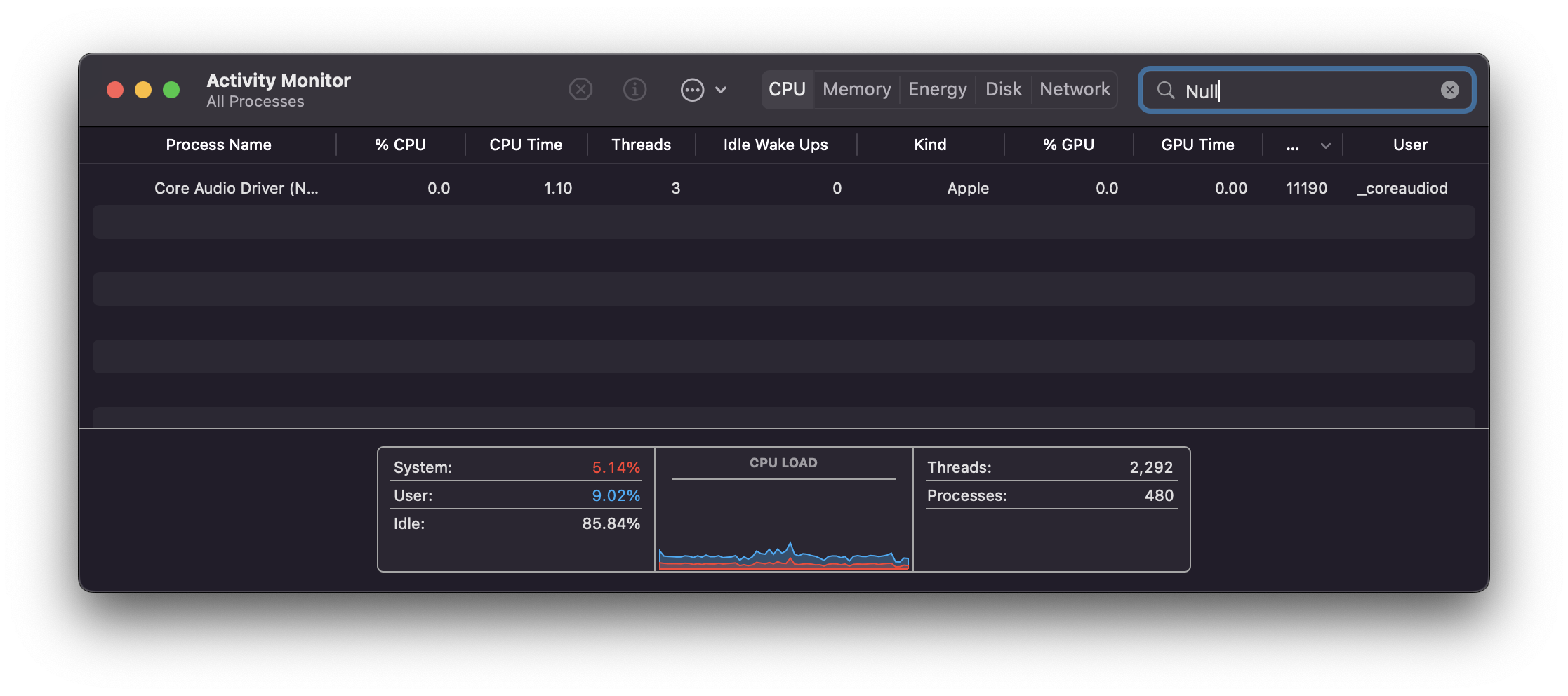Image resolution: width=1568 pixels, height=696 pixels.
Task: Open the Disk tab
Action: pos(1003,90)
